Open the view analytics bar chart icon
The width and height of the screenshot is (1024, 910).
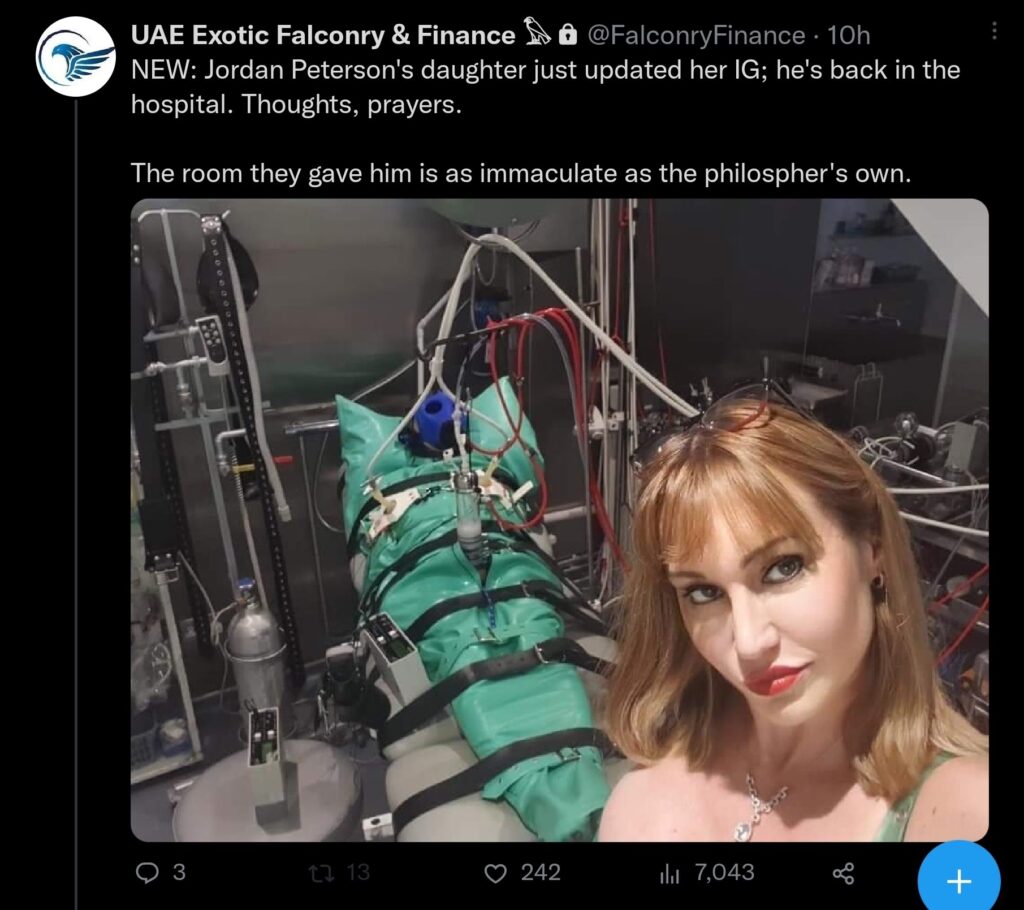669,873
